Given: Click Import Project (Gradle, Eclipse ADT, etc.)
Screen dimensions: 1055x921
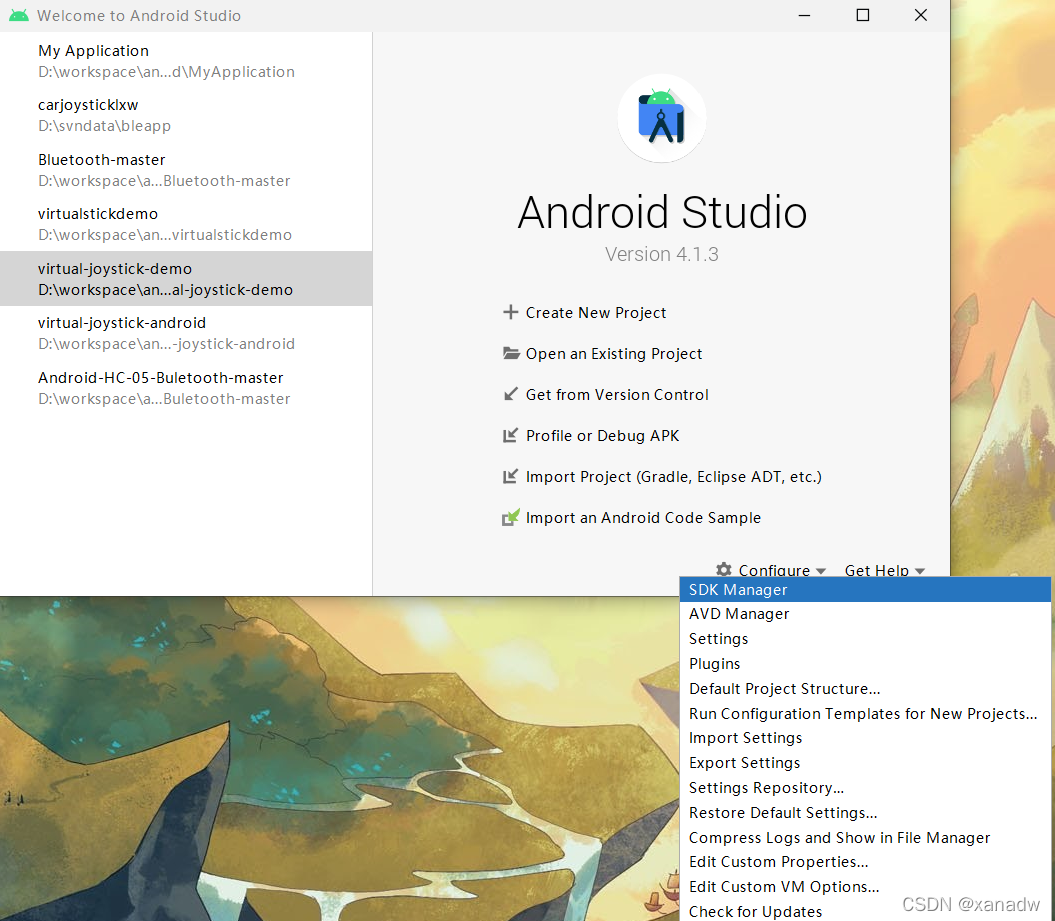Looking at the screenshot, I should coord(674,477).
